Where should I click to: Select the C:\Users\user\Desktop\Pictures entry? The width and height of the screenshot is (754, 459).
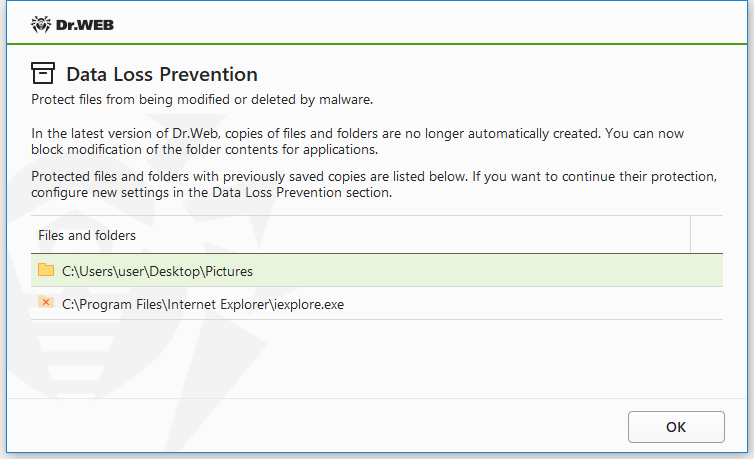point(377,271)
